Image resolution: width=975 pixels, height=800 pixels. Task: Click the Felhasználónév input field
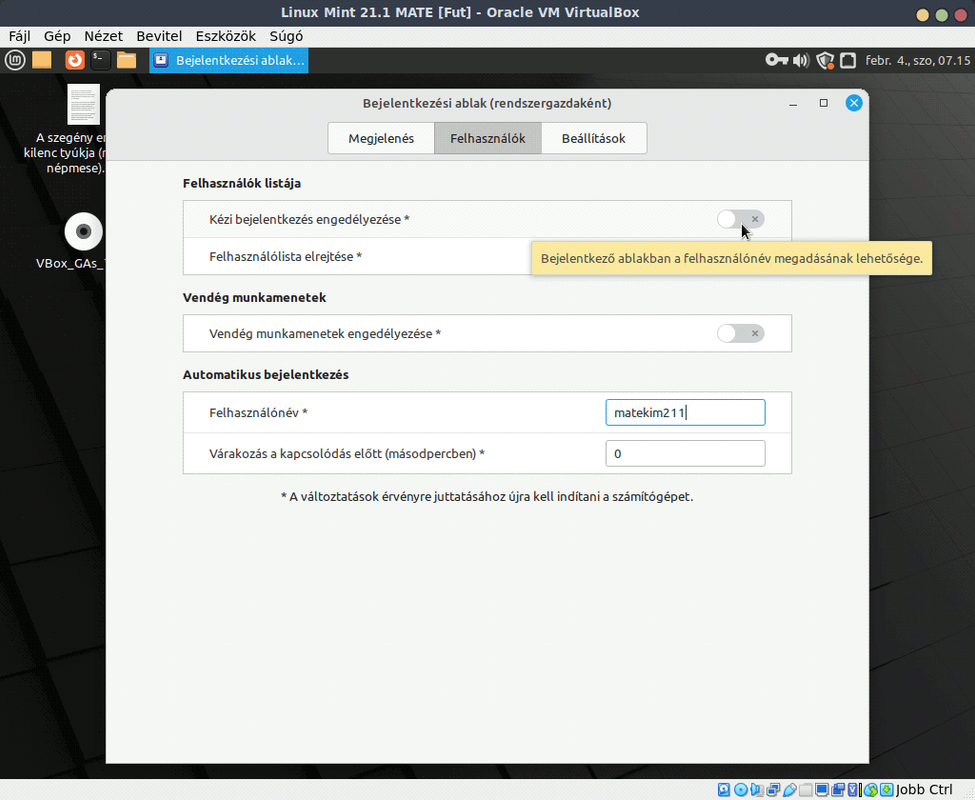tap(685, 413)
